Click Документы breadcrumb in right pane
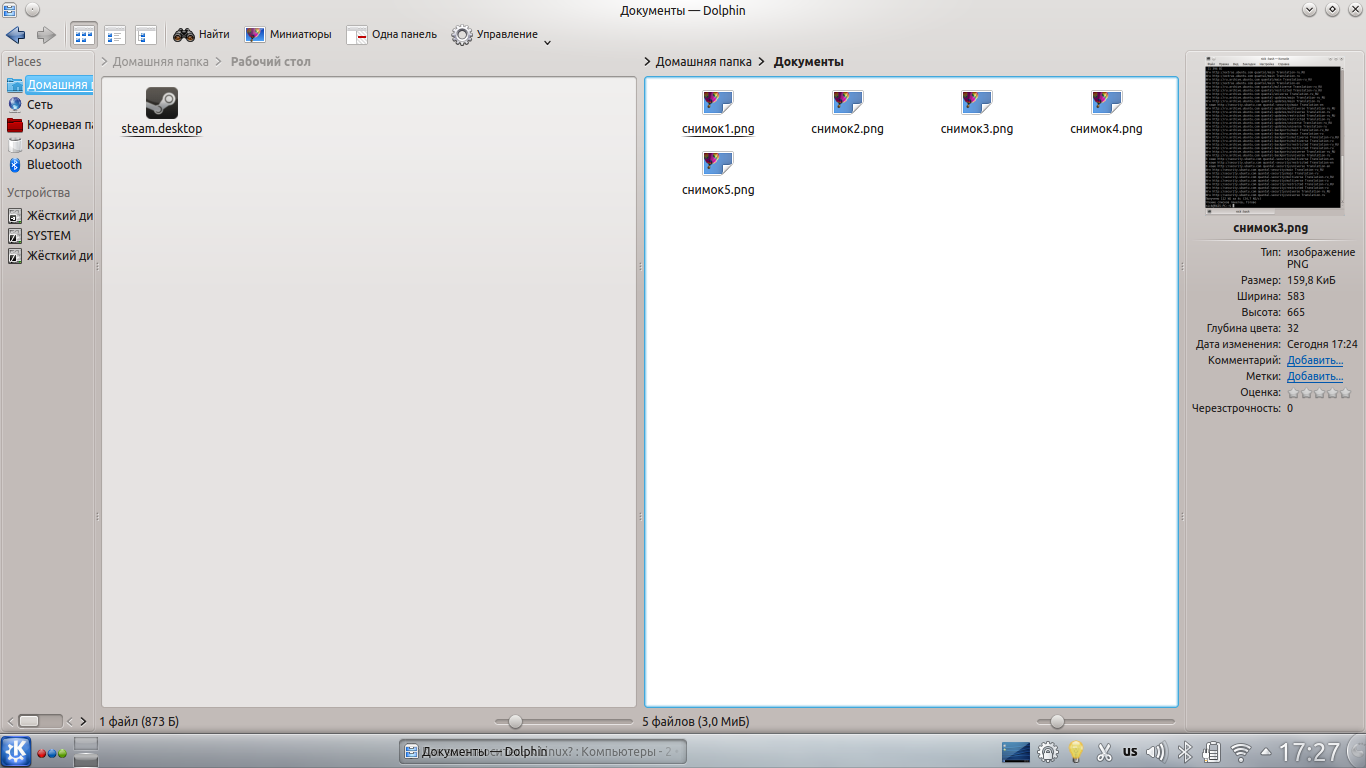Image resolution: width=1366 pixels, height=768 pixels. tap(809, 62)
